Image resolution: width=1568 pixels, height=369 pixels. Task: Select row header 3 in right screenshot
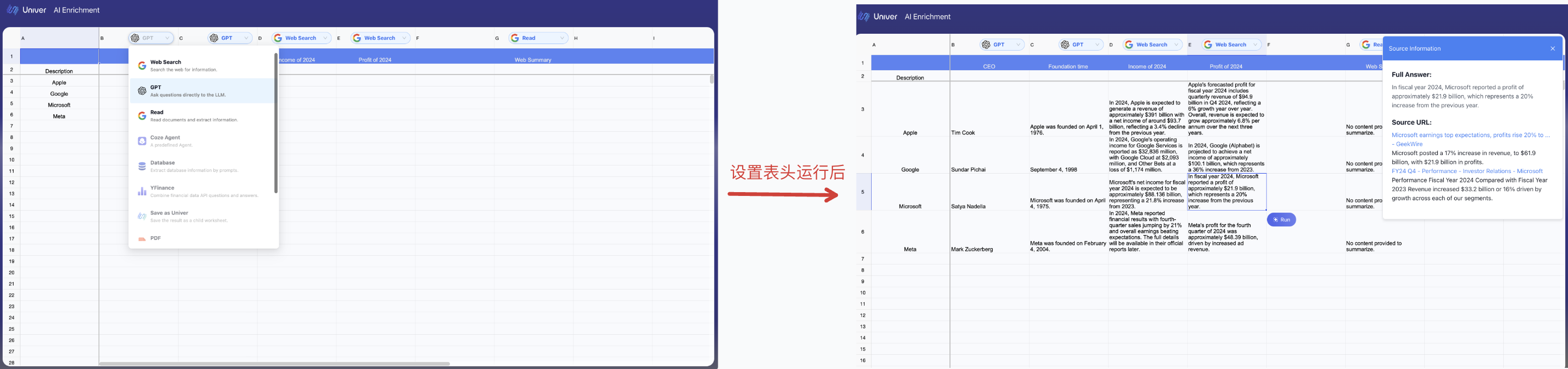click(x=862, y=109)
